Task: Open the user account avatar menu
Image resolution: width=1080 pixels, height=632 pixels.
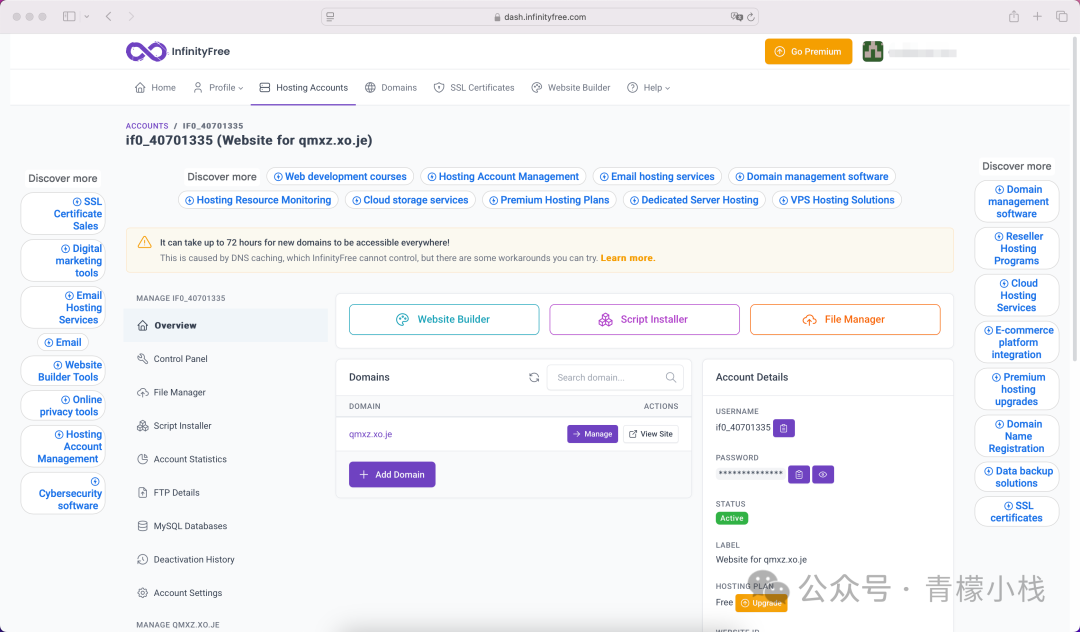Action: pos(873,52)
